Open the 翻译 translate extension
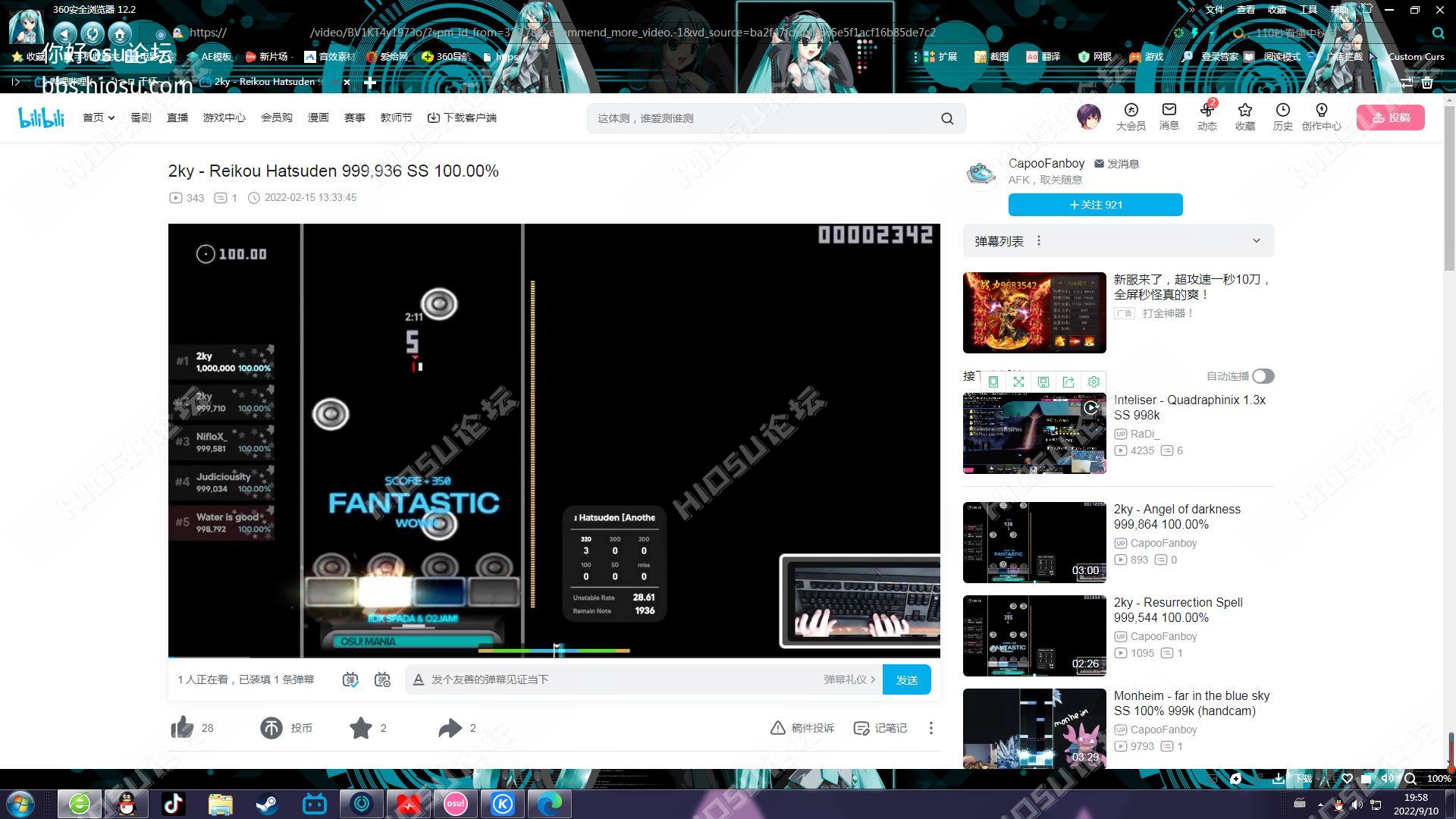The width and height of the screenshot is (1456, 819). pos(1043,57)
